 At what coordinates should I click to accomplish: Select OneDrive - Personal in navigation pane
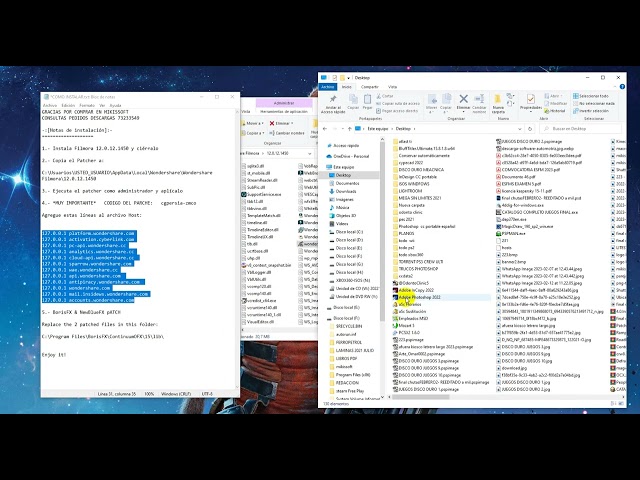pyautogui.click(x=351, y=156)
